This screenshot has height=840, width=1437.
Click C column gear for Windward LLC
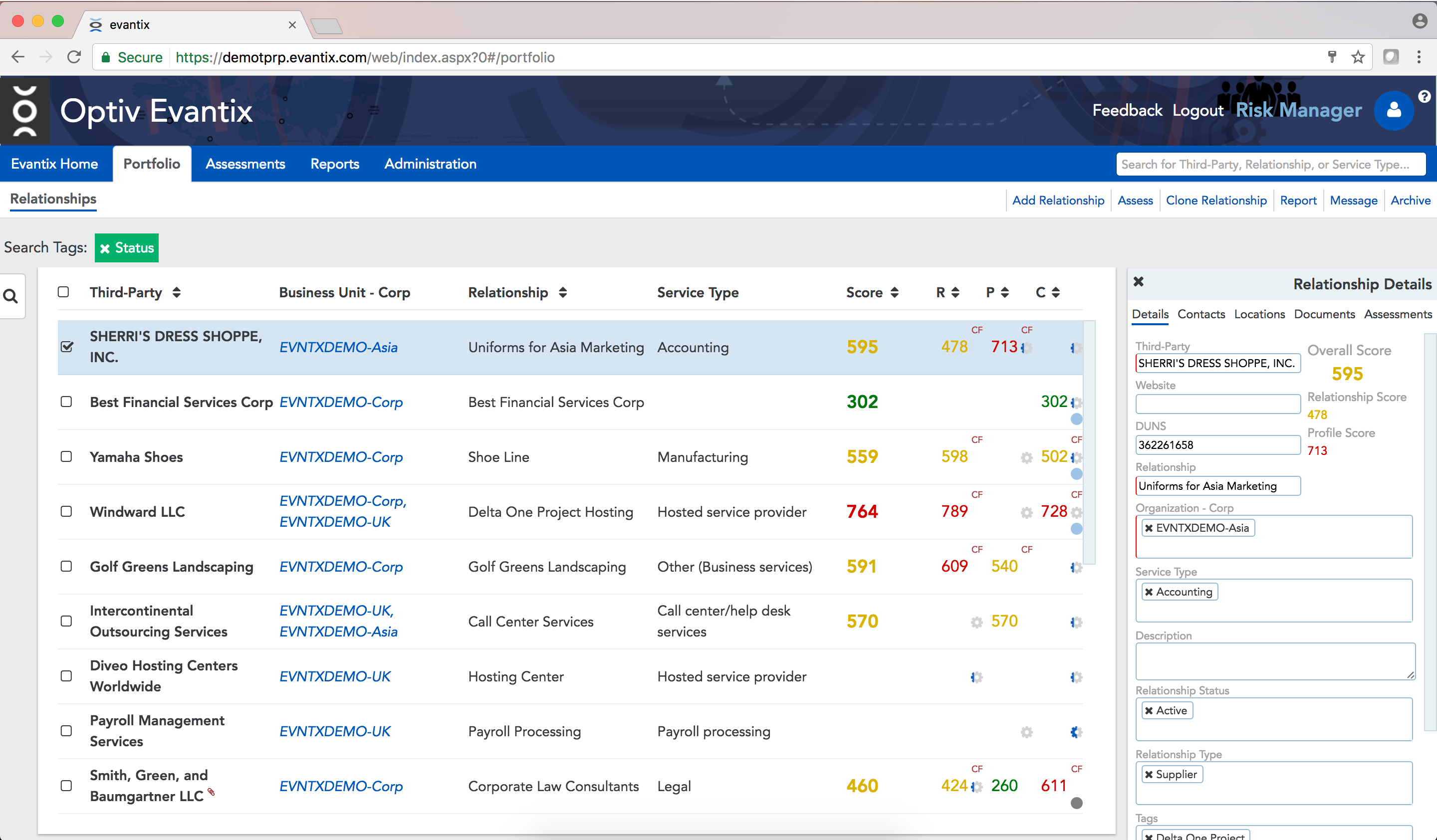click(x=1076, y=512)
